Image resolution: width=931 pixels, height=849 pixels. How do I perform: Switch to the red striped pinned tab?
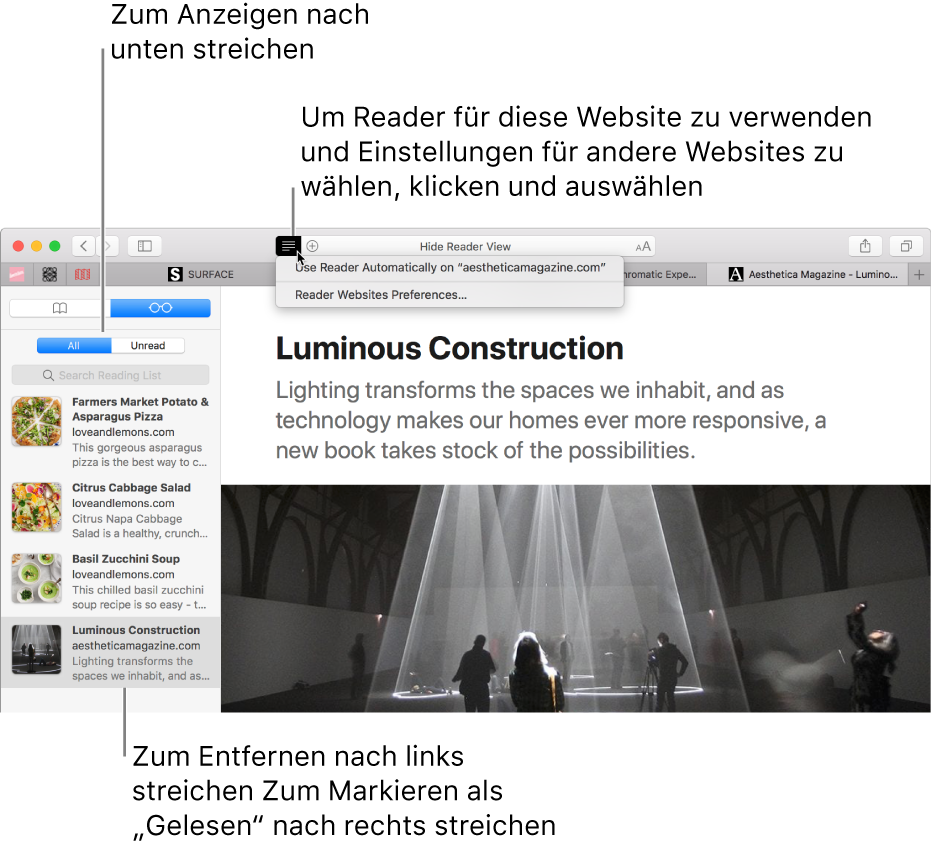[83, 274]
